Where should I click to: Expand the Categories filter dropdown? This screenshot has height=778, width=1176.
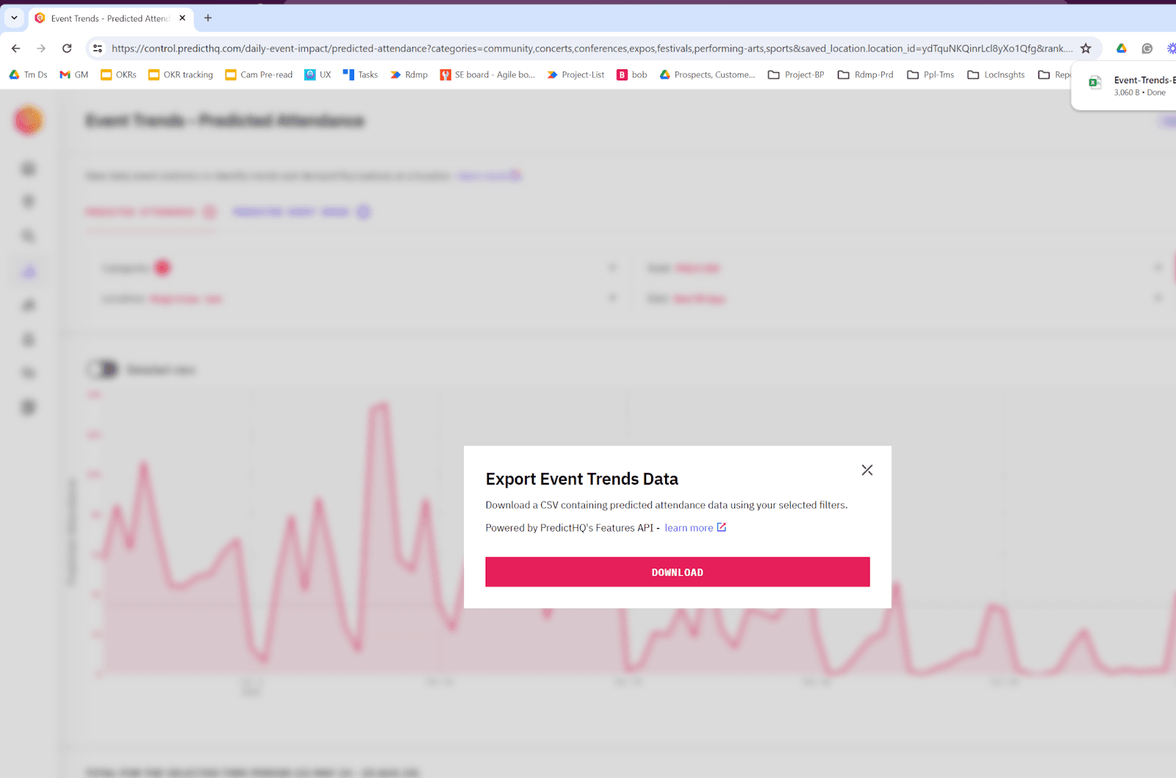point(612,267)
